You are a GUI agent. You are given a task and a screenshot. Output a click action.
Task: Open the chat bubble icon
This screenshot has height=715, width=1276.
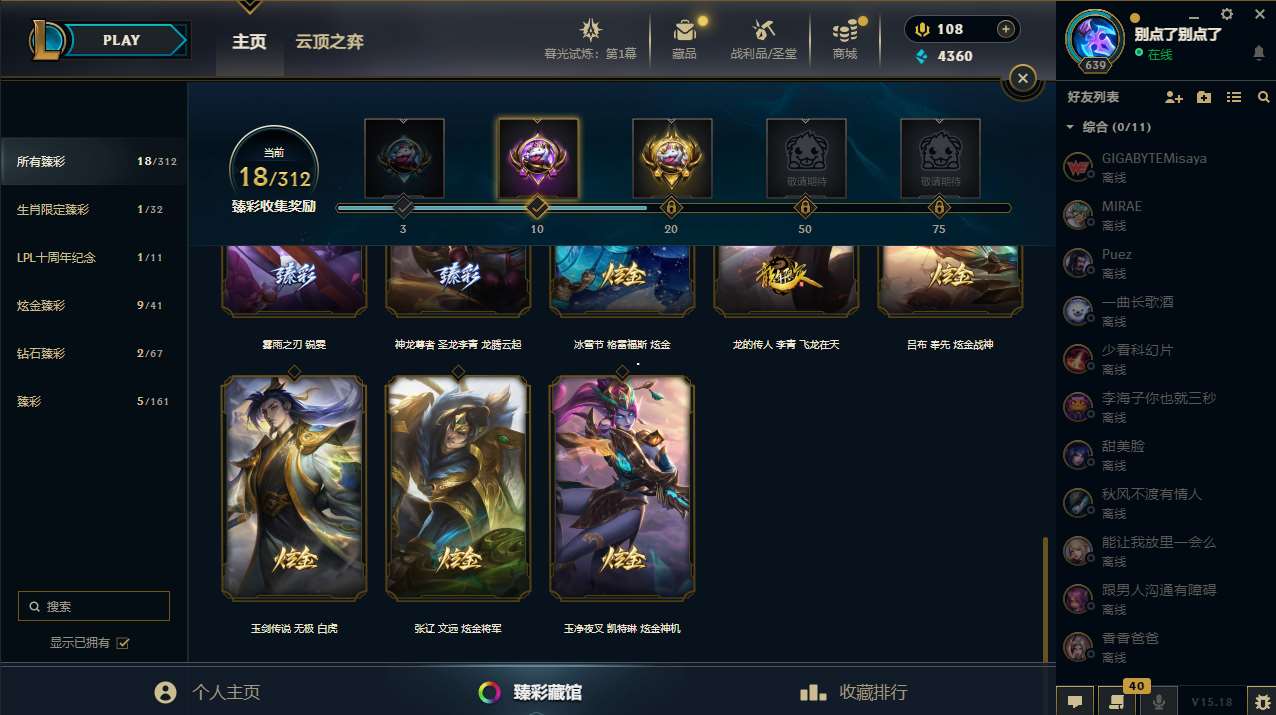point(1075,701)
